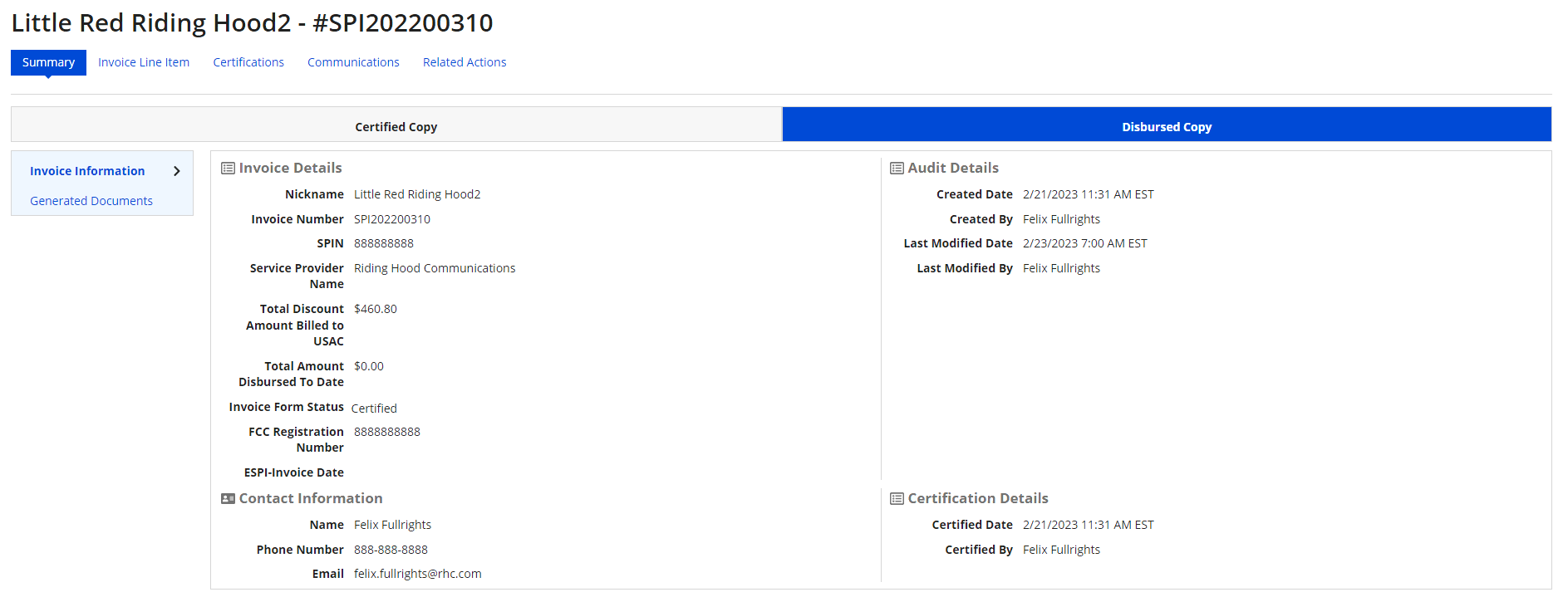Viewport: 1568px width, 597px height.
Task: Go to the Communications tab
Action: click(x=353, y=62)
